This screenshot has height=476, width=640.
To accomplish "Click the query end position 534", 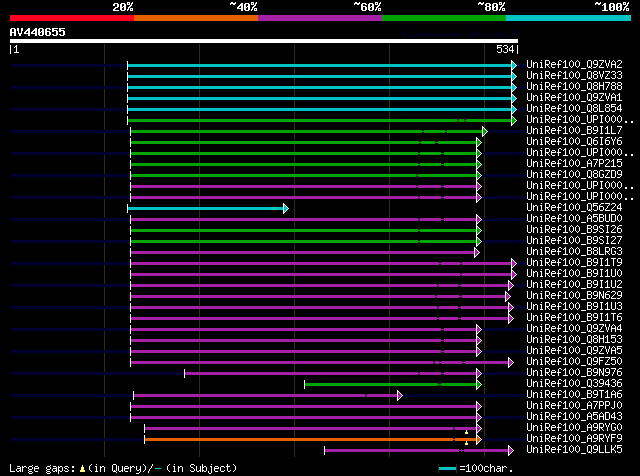I will click(x=505, y=49).
